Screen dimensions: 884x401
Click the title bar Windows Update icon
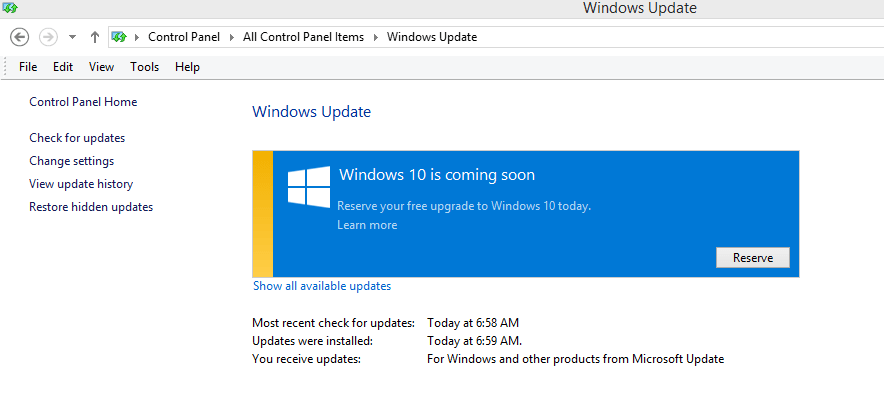10,8
